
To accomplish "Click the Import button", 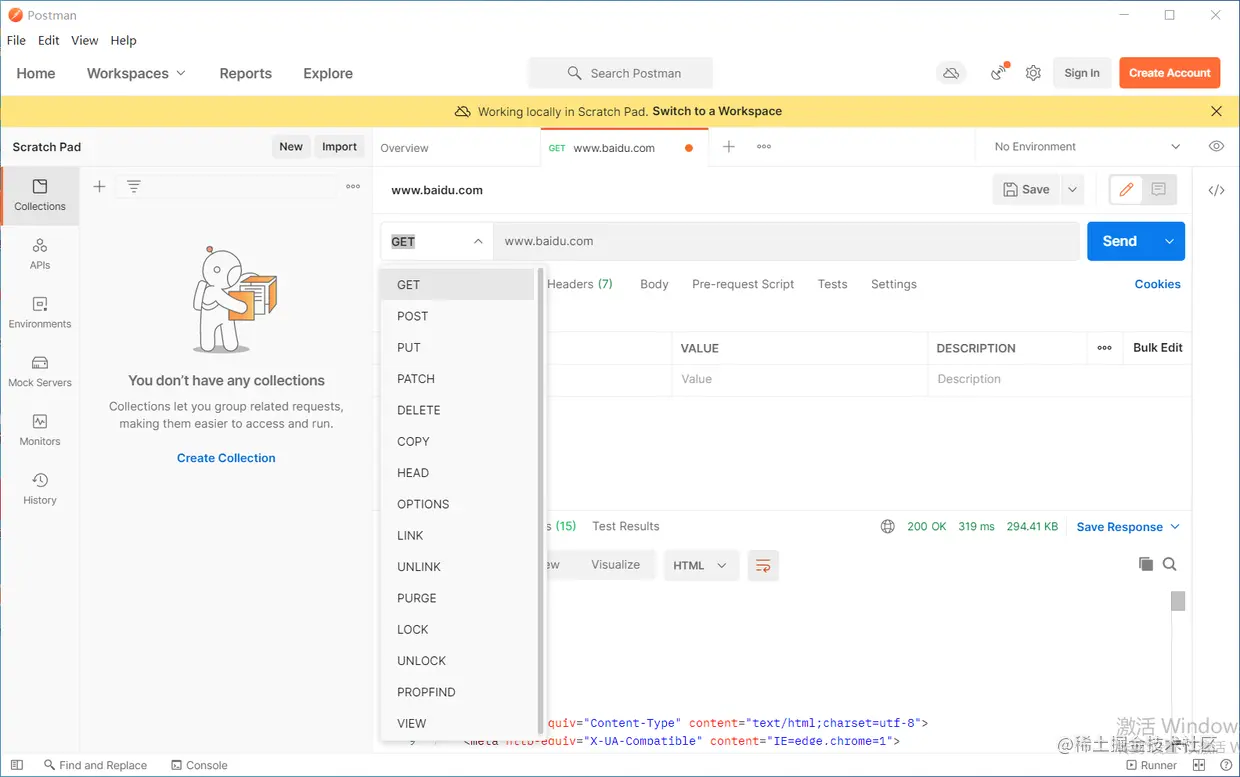I will pyautogui.click(x=339, y=147).
